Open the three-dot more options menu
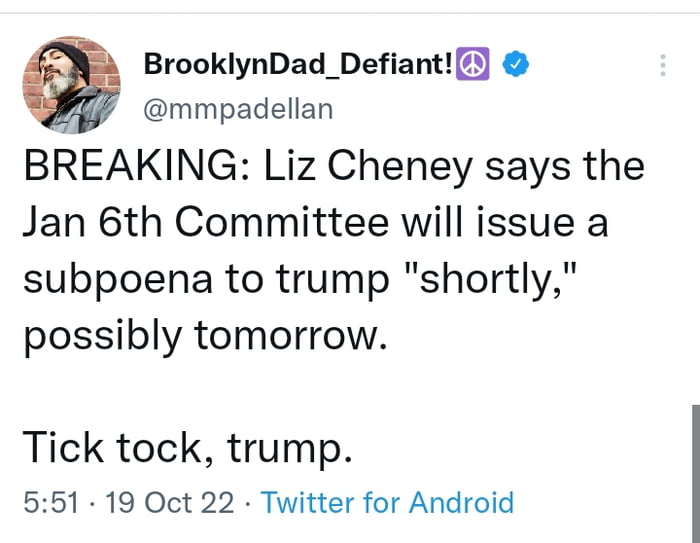Image resolution: width=700 pixels, height=543 pixels. [662, 66]
